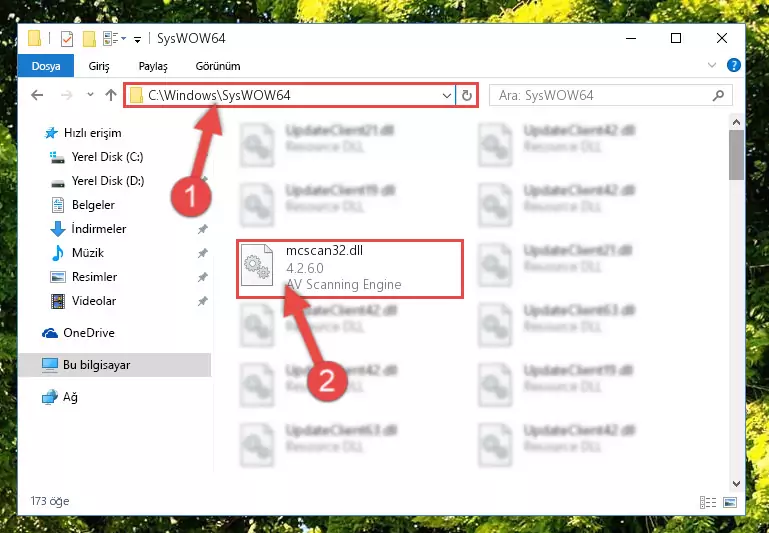Viewport: 769px width, 533px height.
Task: Click the pin icon next to Videolar
Action: tap(202, 301)
